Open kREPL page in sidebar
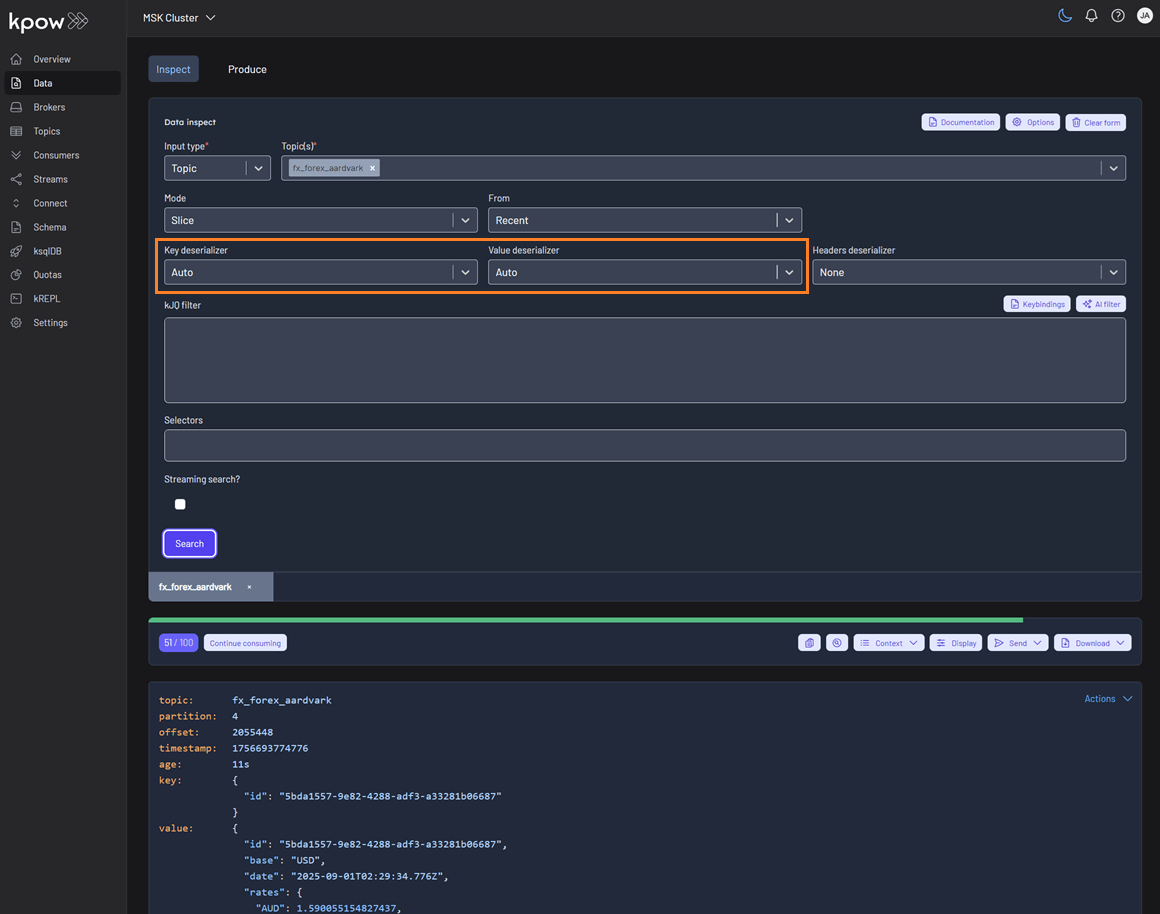The width and height of the screenshot is (1160, 914). pyautogui.click(x=62, y=298)
